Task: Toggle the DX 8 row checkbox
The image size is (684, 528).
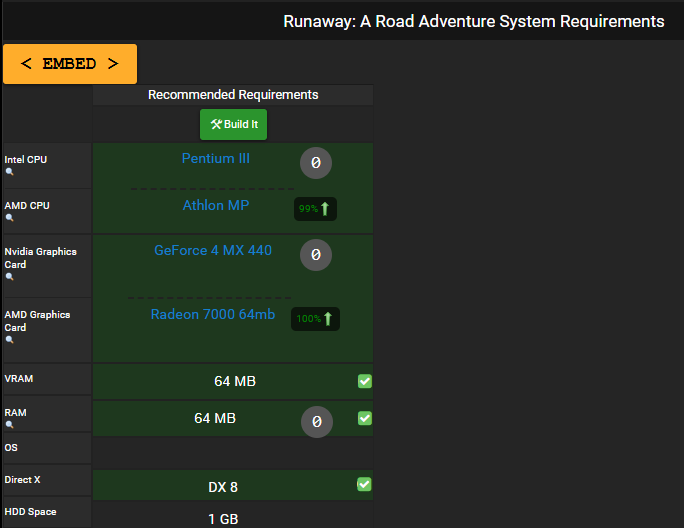Action: click(364, 484)
